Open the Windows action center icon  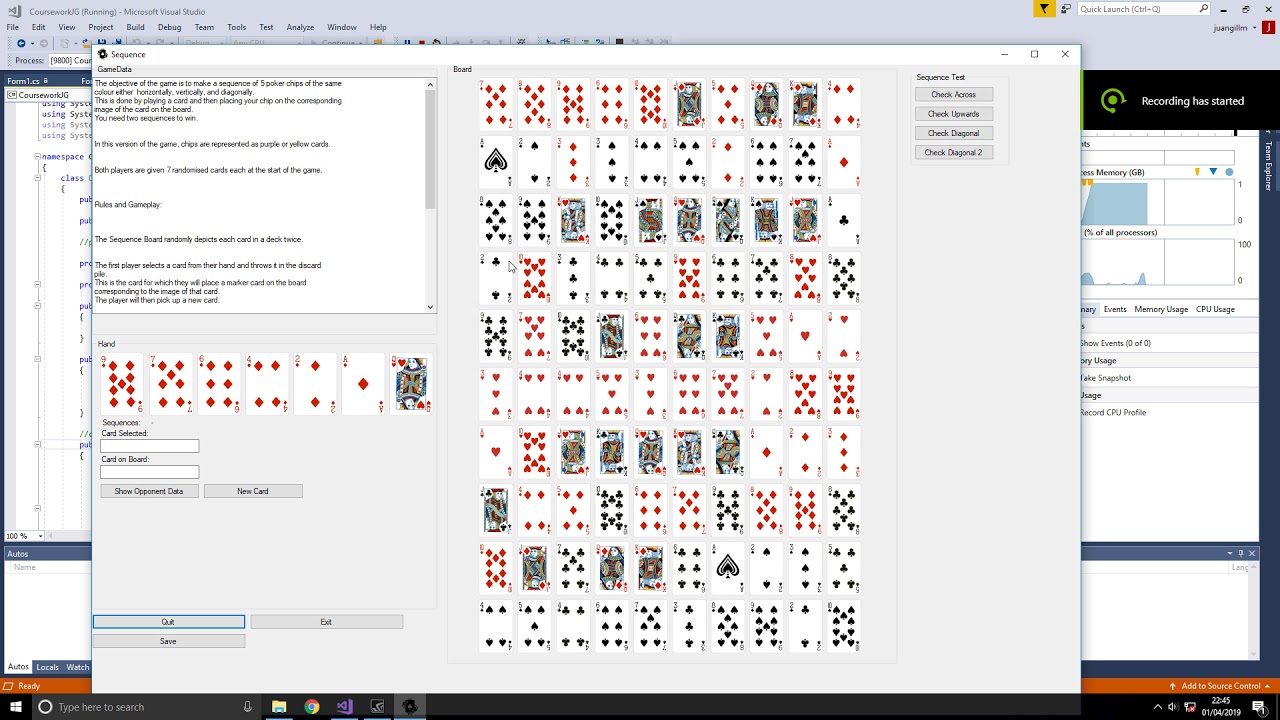pyautogui.click(x=1262, y=707)
